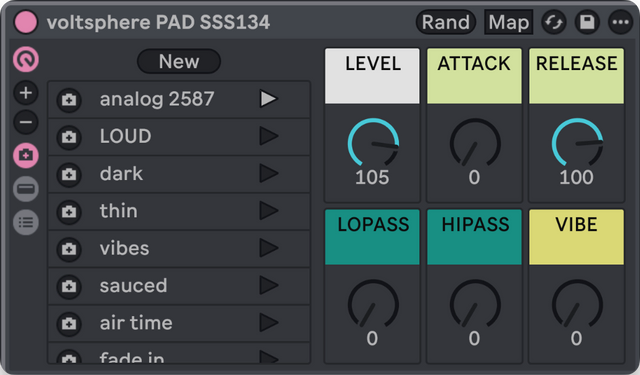The image size is (640, 375).
Task: Select the air time variation name
Action: 136,323
